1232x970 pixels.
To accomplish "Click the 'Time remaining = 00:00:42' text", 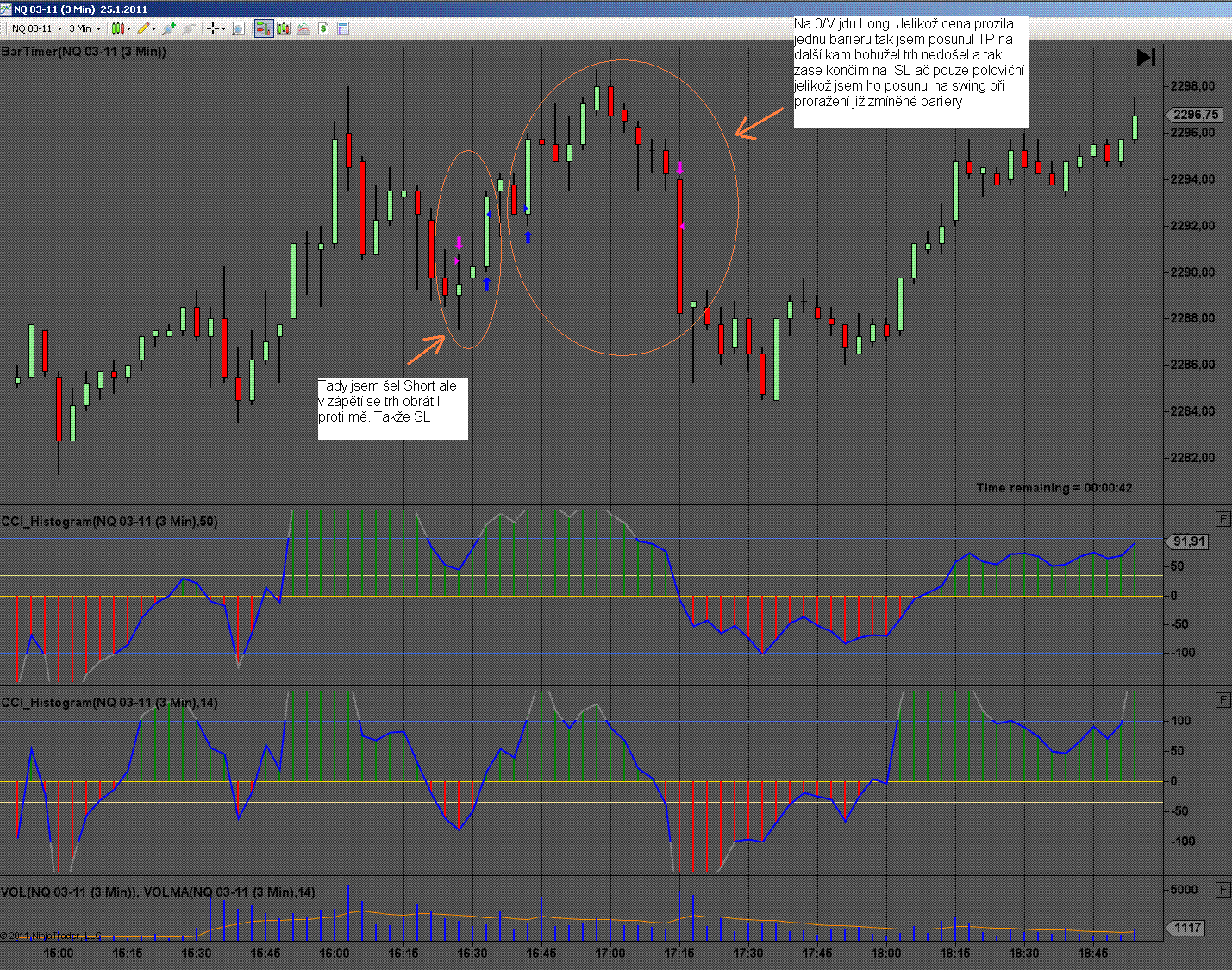I will coord(1054,488).
